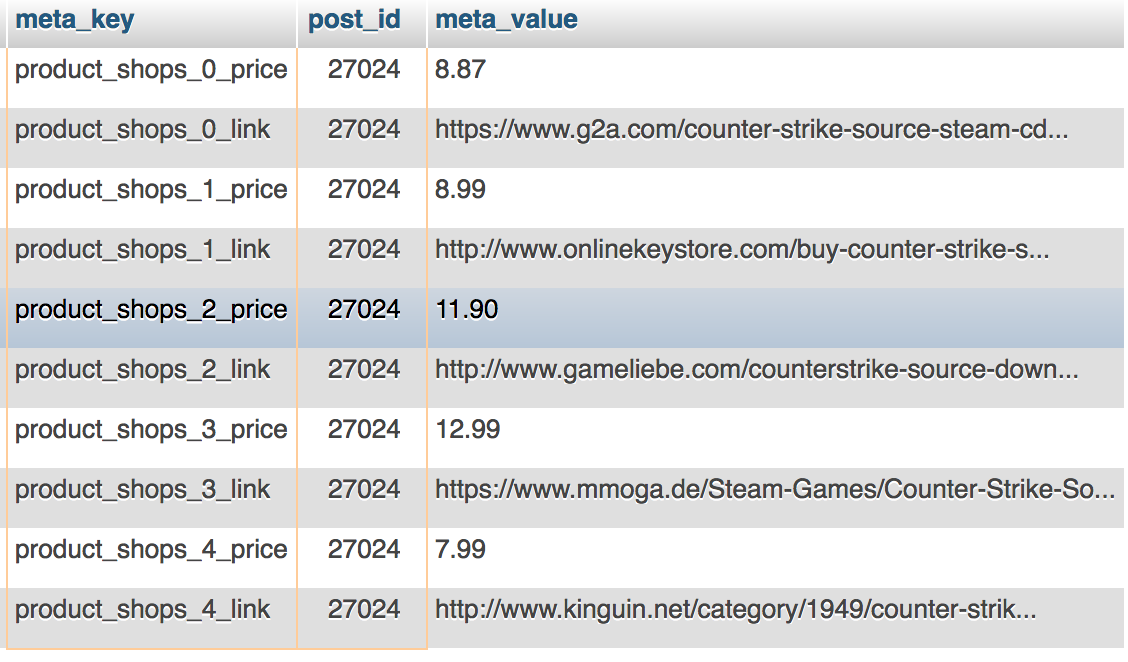The height and width of the screenshot is (662, 1128).
Task: Click the onlinekeystore.com URL value cell
Action: (x=776, y=258)
